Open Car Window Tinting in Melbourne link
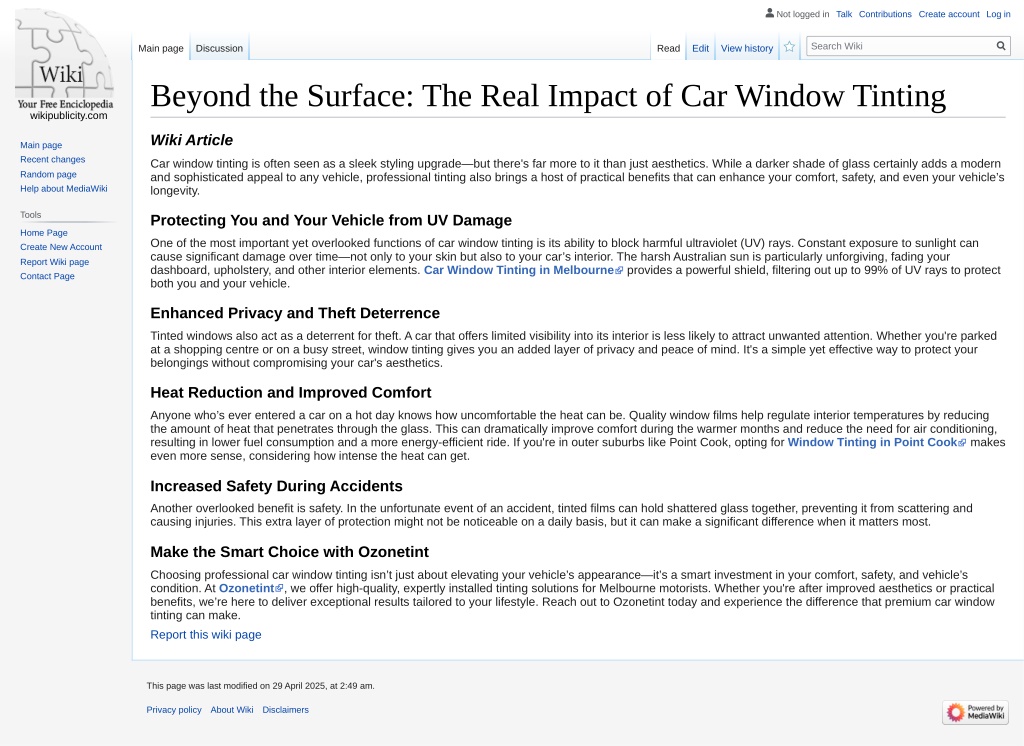 click(519, 270)
